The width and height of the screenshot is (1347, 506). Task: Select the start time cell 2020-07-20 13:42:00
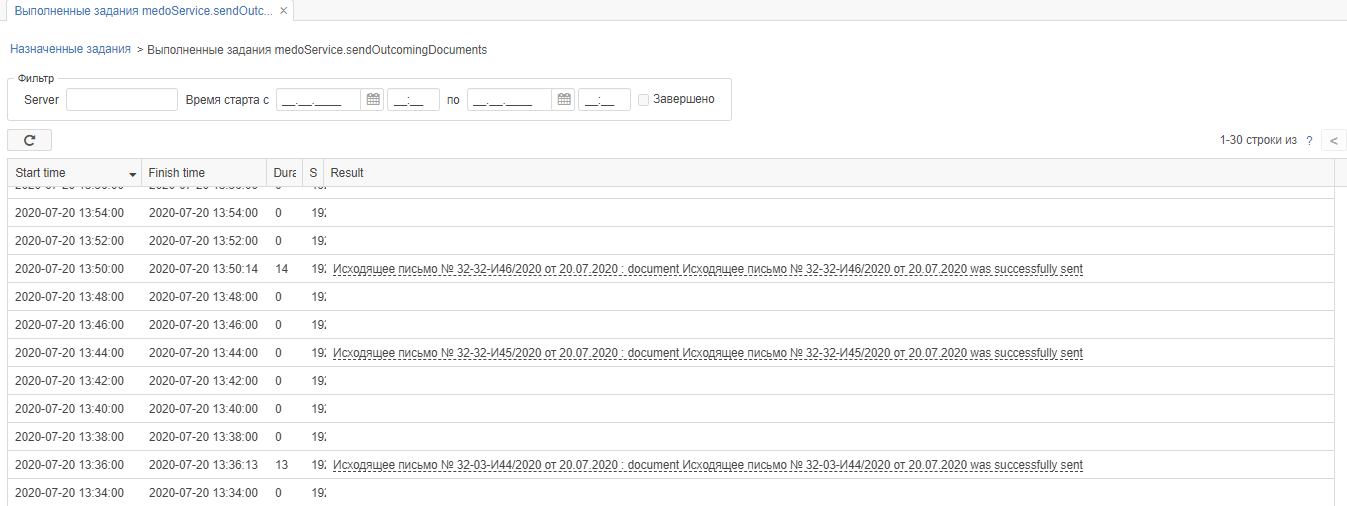pos(70,381)
